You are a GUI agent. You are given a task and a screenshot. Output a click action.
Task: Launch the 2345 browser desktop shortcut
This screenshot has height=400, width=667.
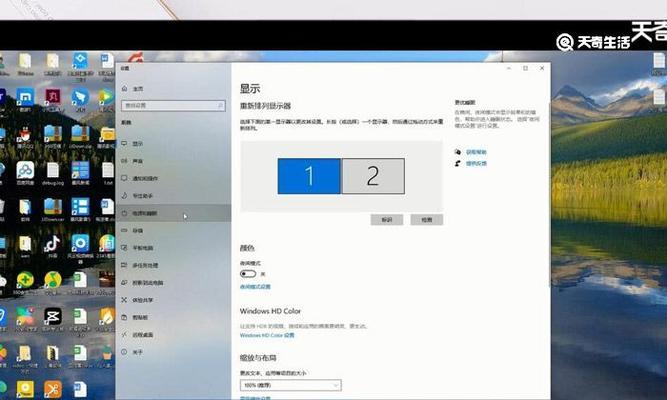point(106,244)
